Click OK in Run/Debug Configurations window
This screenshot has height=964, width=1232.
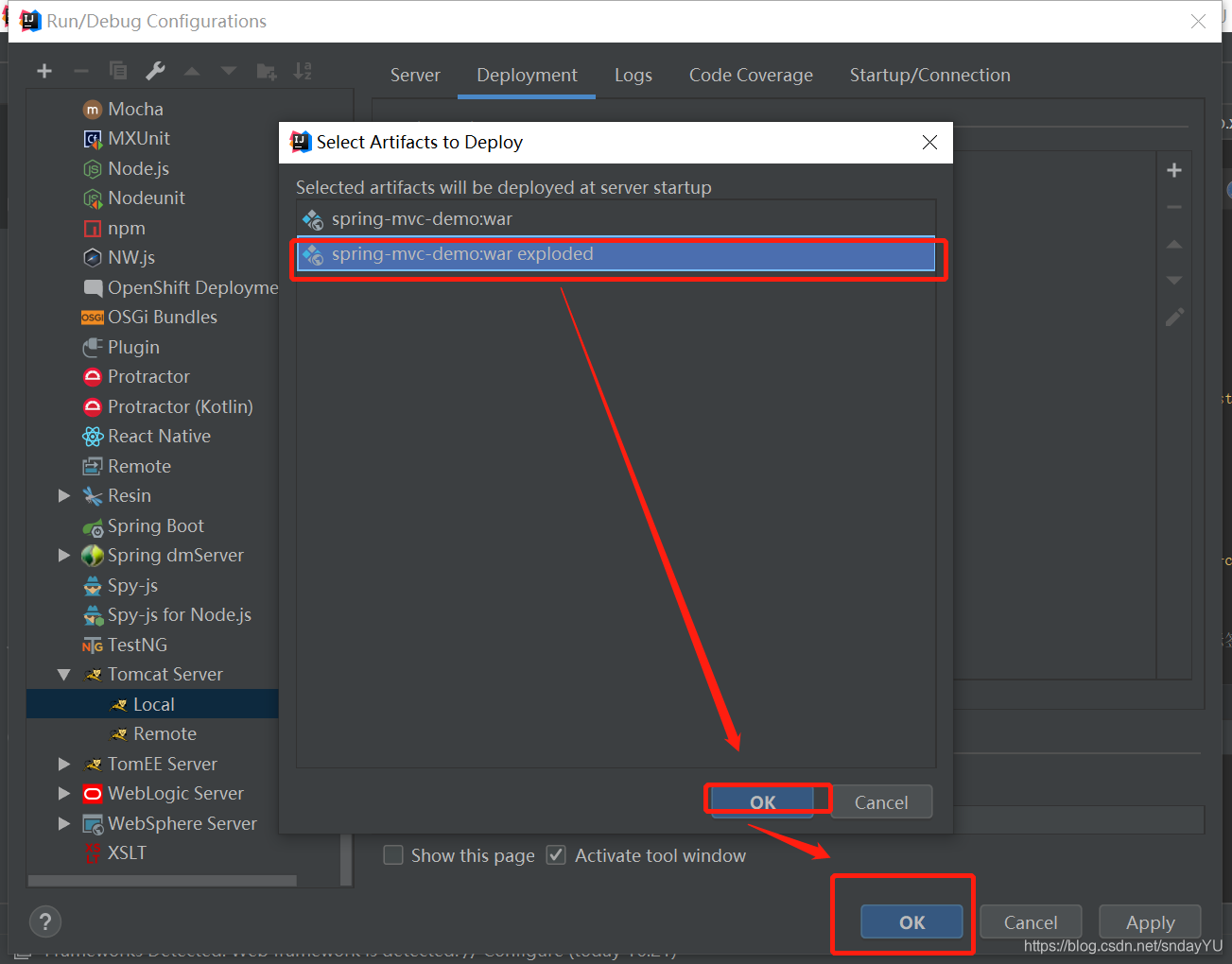coord(911,921)
